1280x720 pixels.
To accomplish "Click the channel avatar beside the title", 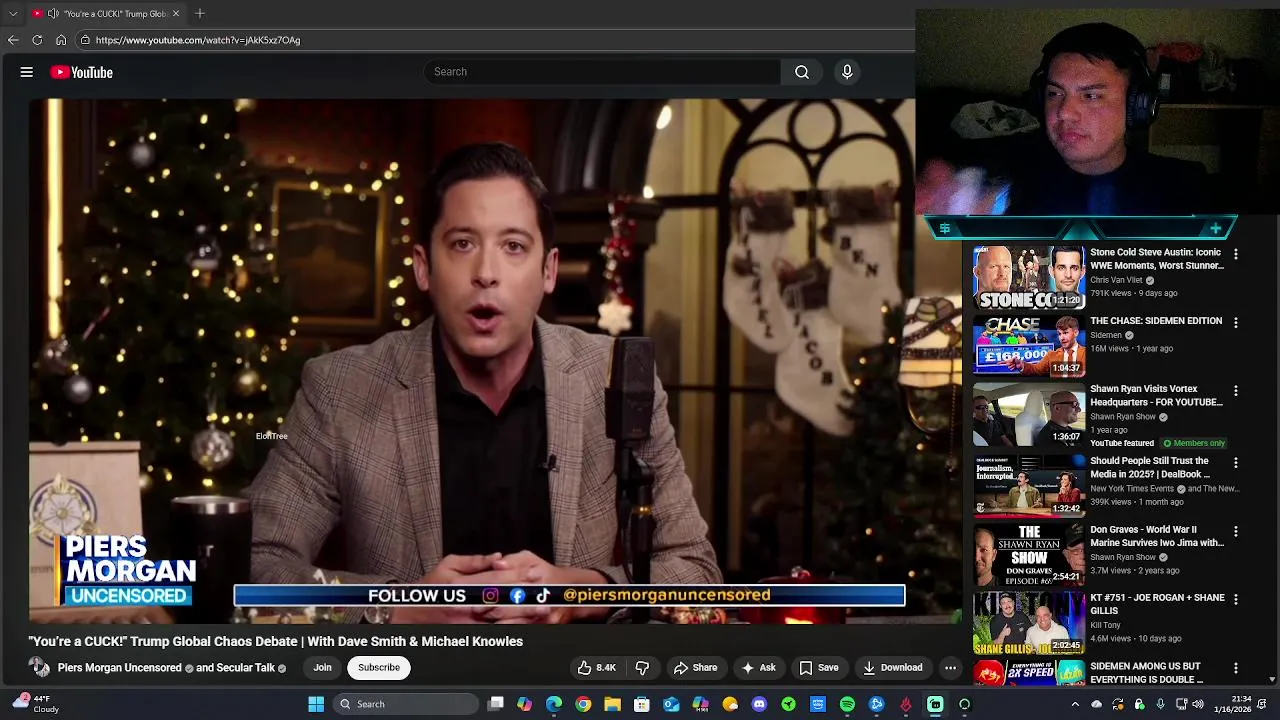I will (39, 667).
